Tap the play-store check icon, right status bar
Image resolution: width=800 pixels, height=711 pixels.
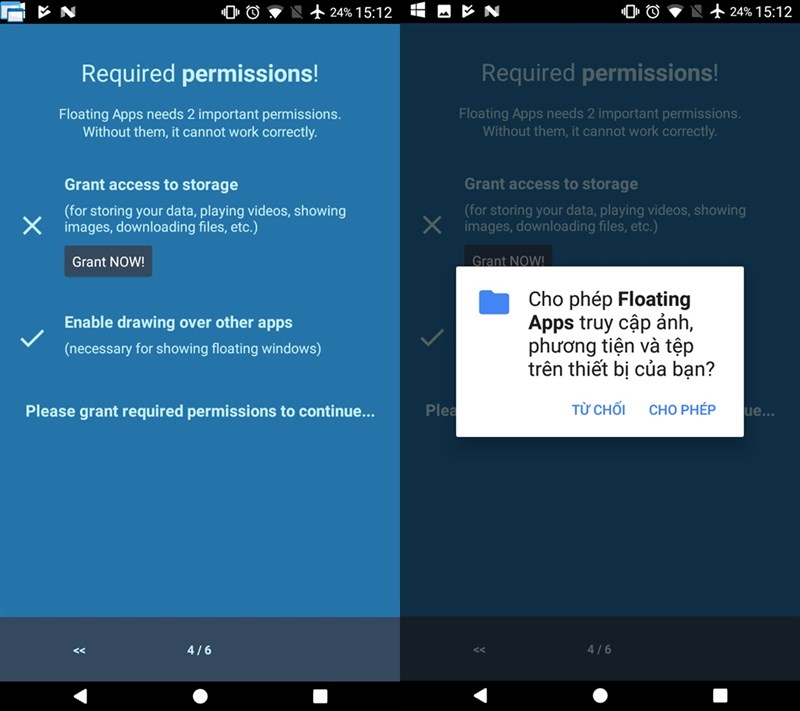(468, 11)
